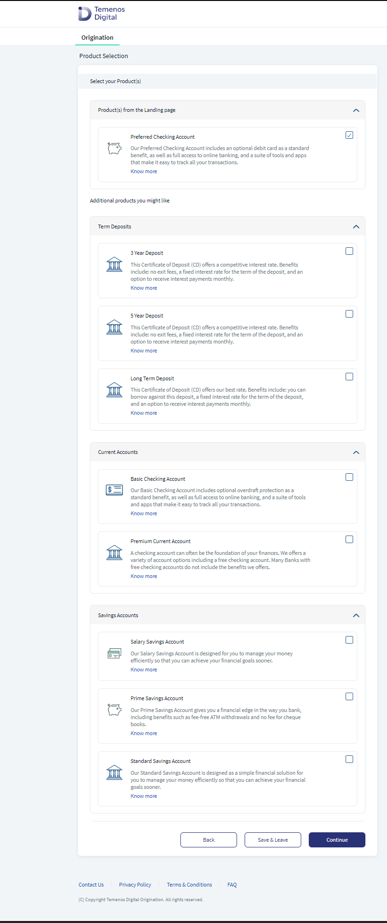Screen dimensions: 387x923
Task: Click Save & Leave button
Action: point(273,840)
